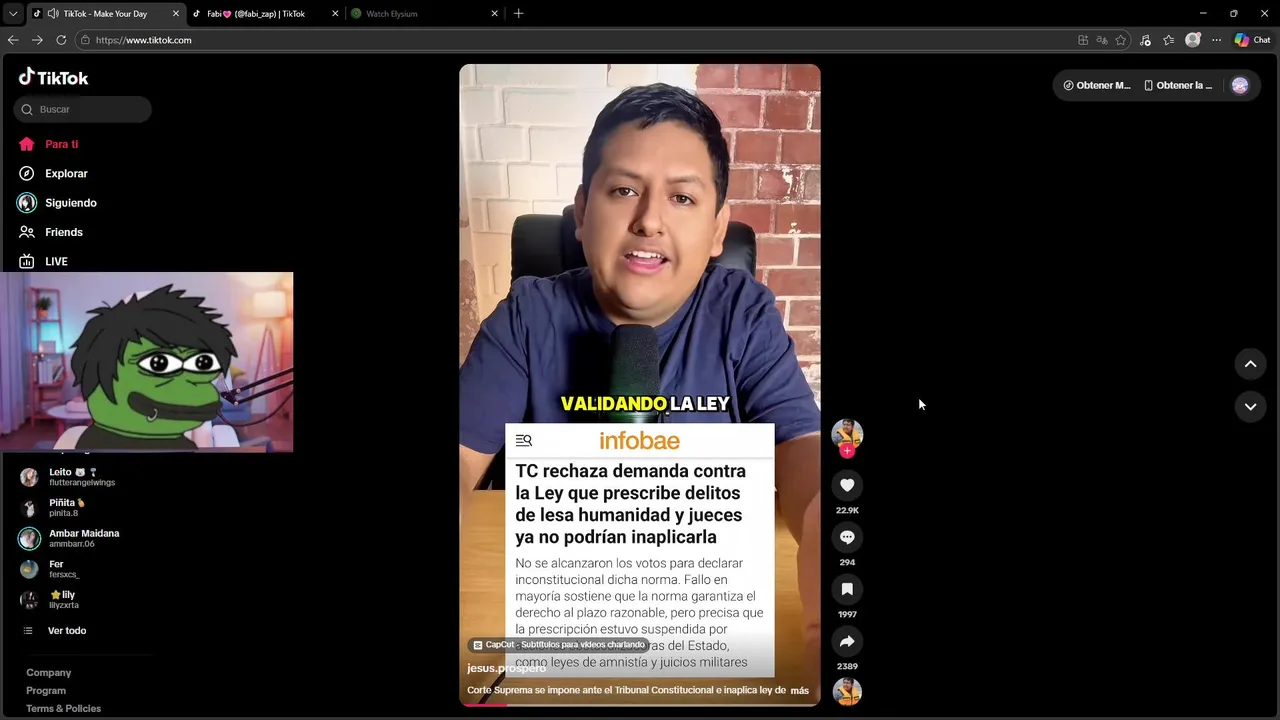Image resolution: width=1280 pixels, height=720 pixels.
Task: Bookmark the video, 1997 saves
Action: point(847,589)
